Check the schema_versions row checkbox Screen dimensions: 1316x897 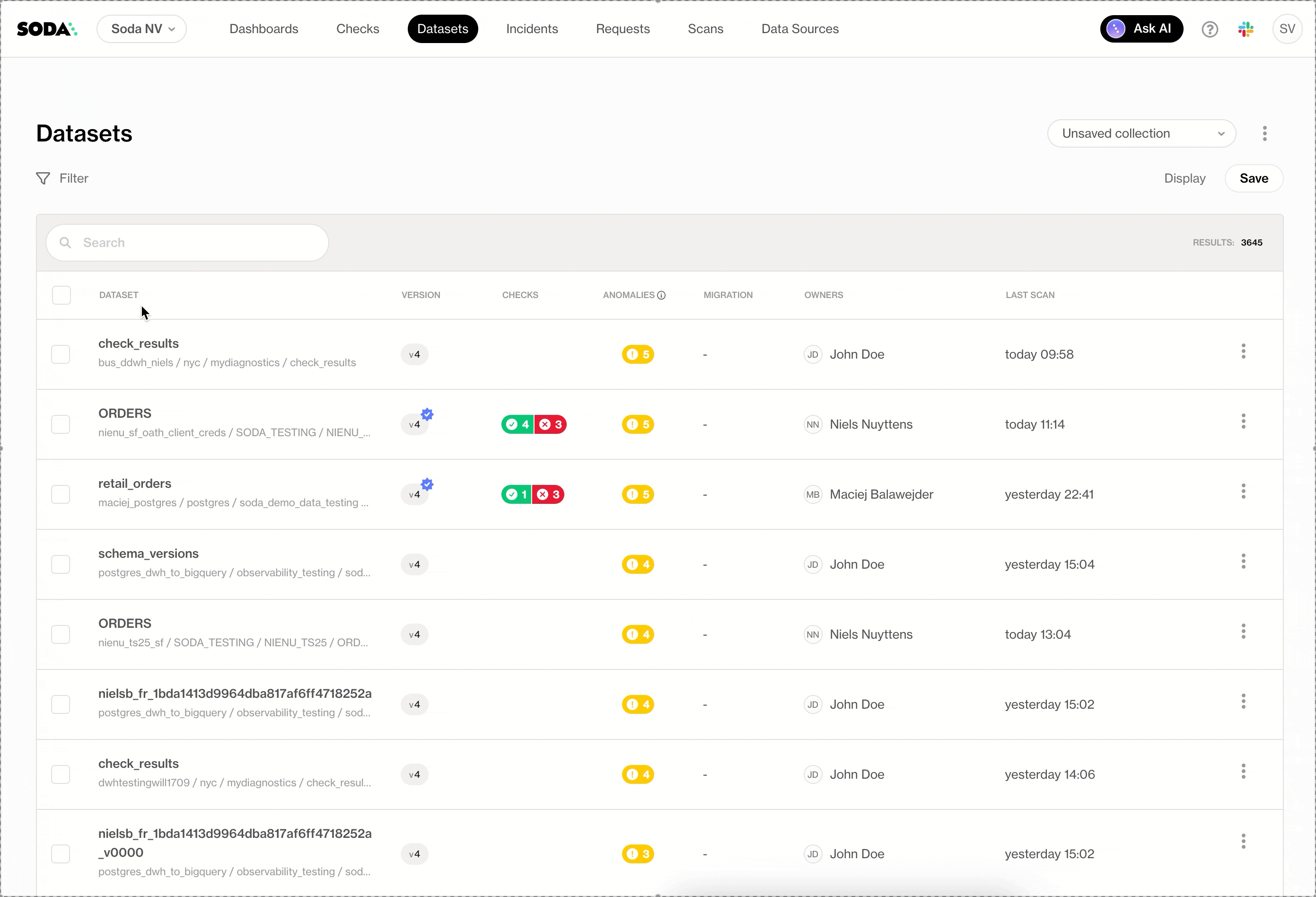point(61,564)
